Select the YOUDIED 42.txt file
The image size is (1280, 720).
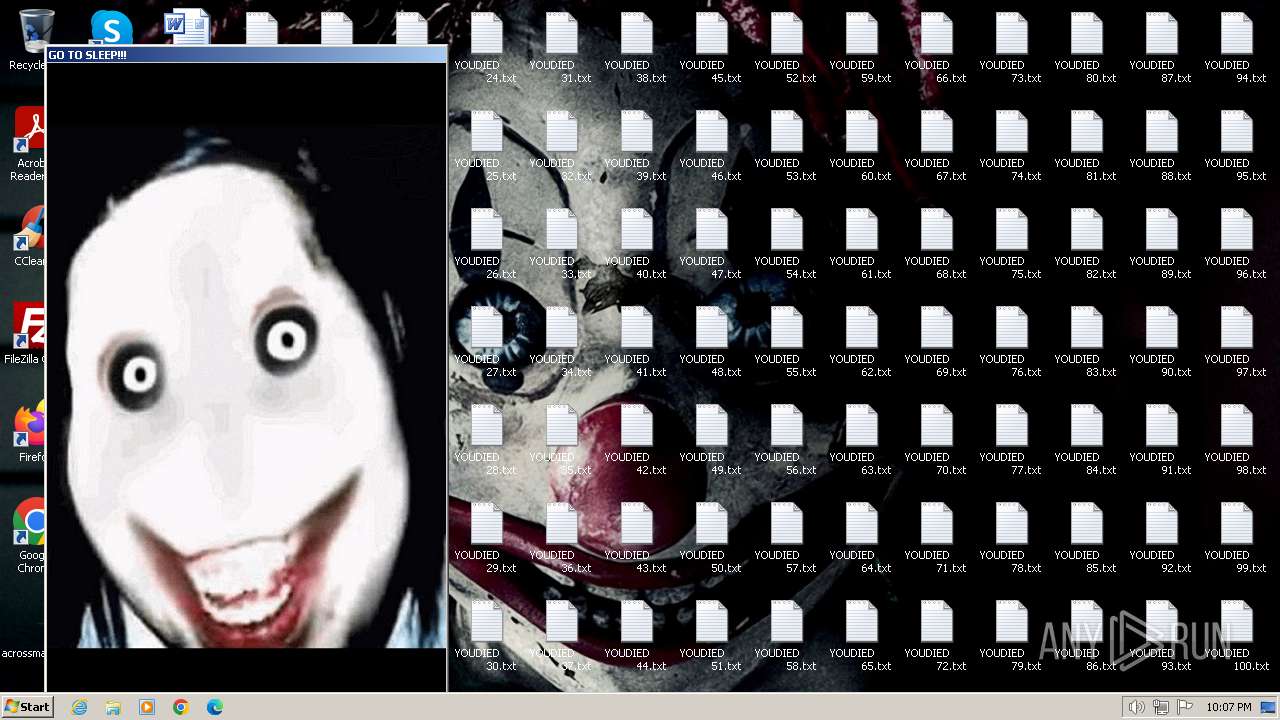(x=636, y=441)
